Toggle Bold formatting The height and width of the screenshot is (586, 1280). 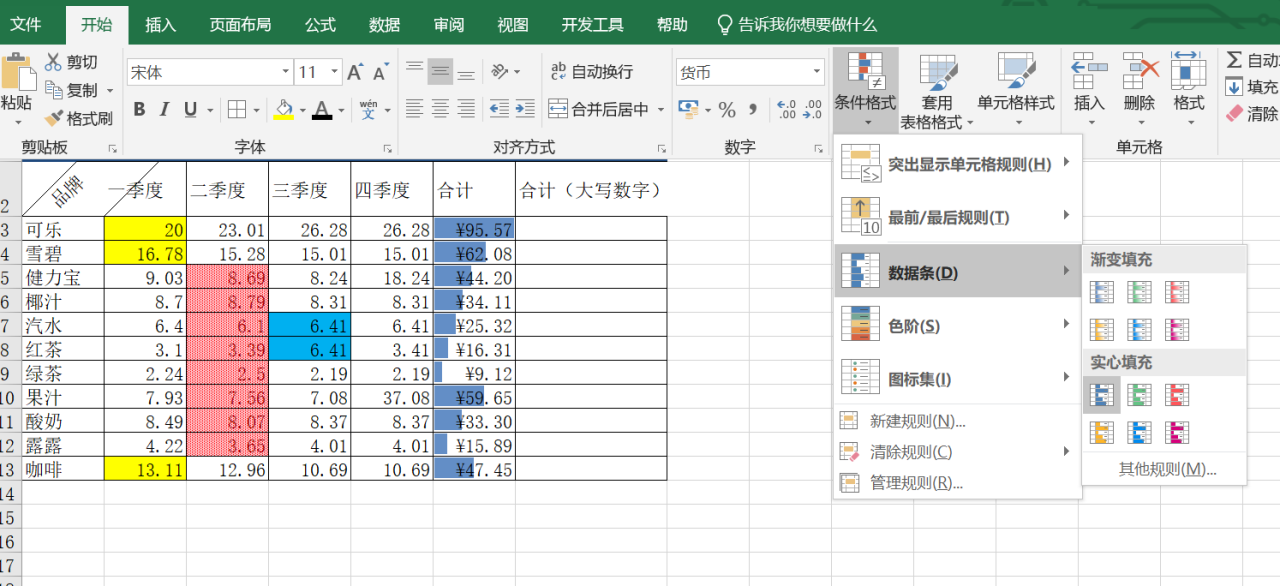point(139,109)
